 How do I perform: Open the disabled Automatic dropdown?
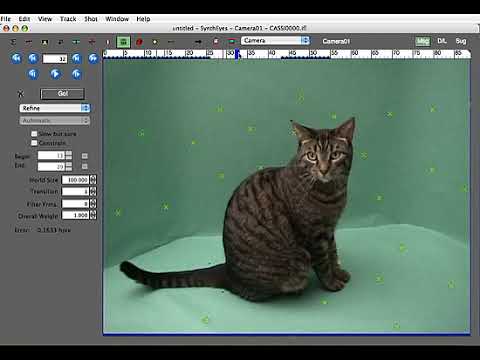55,120
